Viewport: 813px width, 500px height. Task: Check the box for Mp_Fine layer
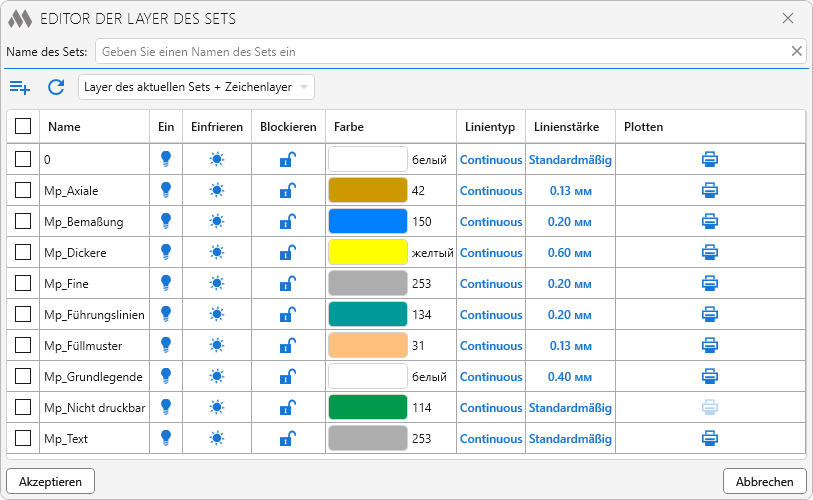(23, 284)
